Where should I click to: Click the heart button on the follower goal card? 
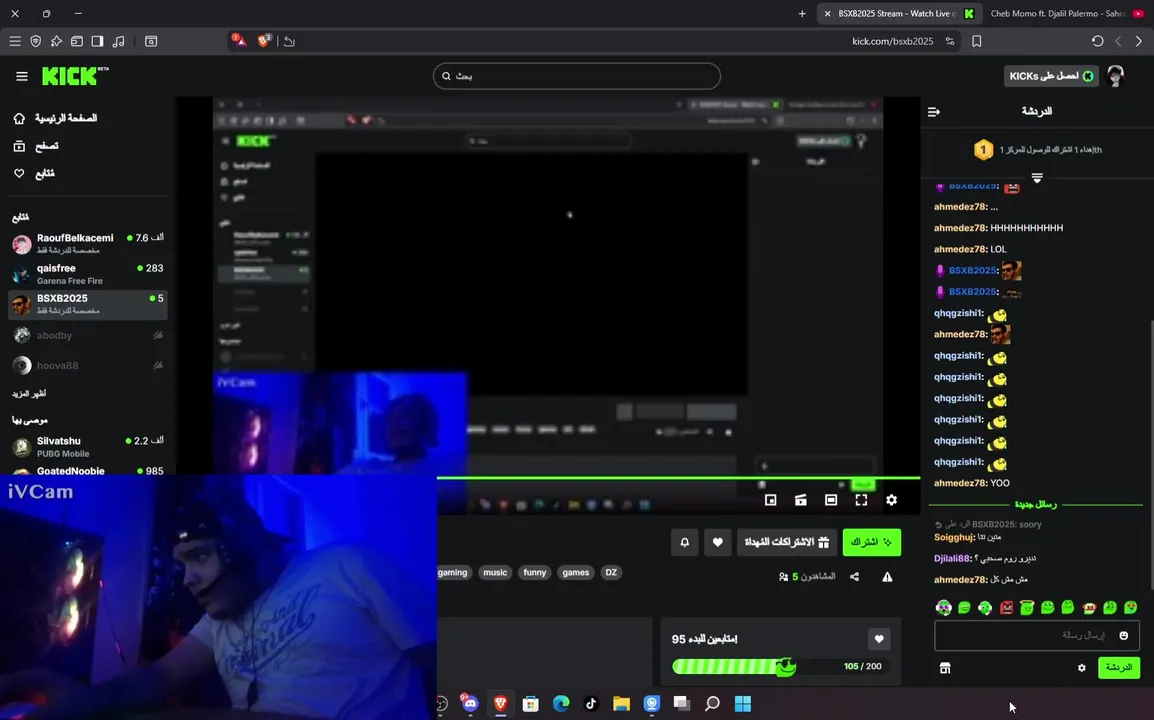[x=879, y=639]
